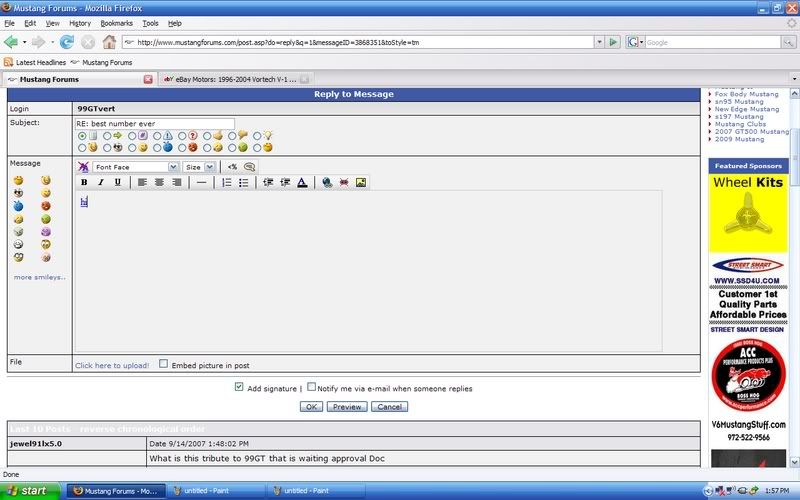Click the page scroll down arrow

794,461
